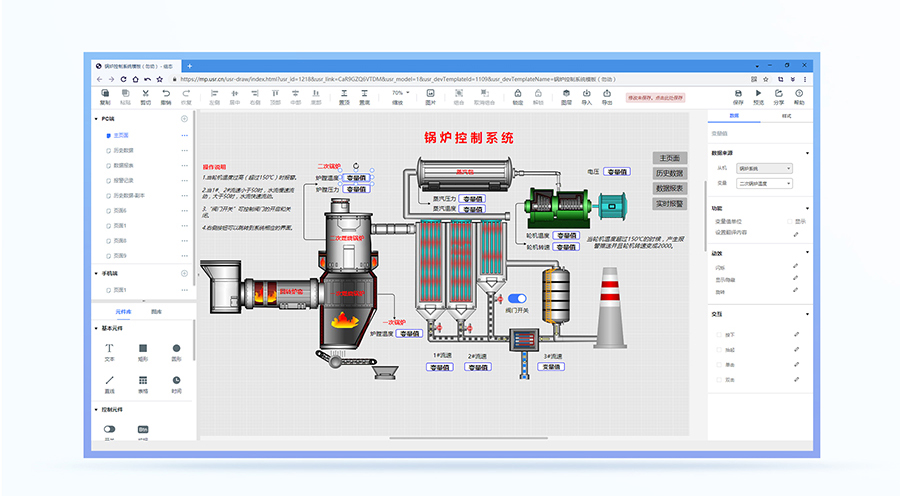900x496 pixels.
Task: Select the 数据报表 page in tree
Action: [125, 165]
